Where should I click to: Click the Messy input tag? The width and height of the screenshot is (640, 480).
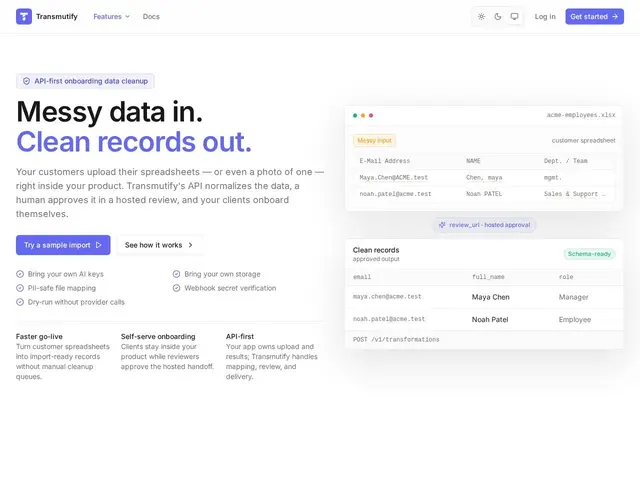[x=374, y=140]
